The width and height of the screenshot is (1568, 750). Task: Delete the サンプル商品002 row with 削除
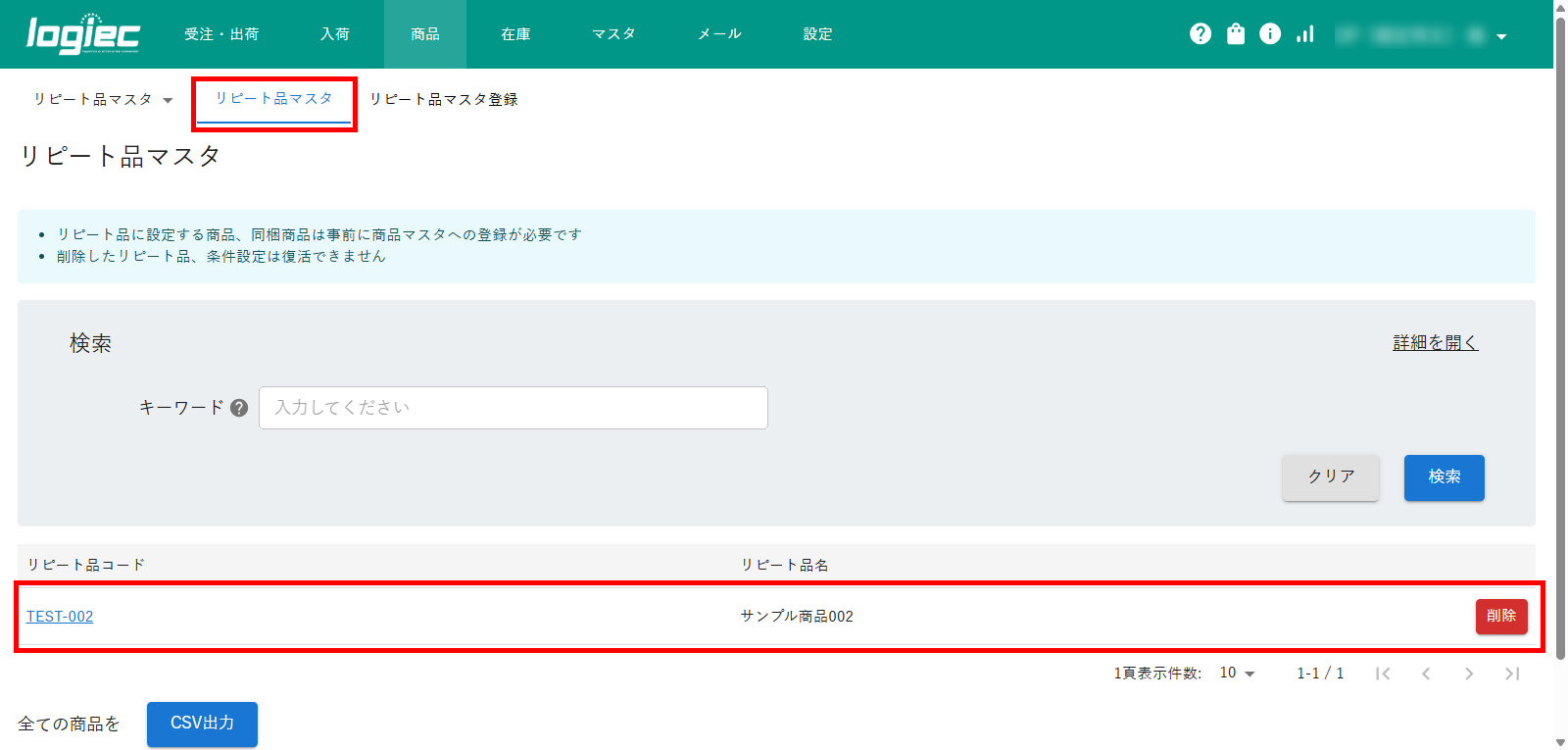(x=1500, y=616)
